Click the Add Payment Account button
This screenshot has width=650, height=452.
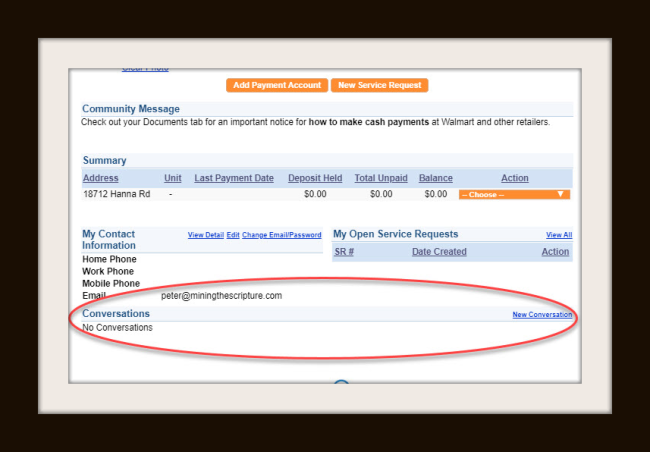[277, 85]
